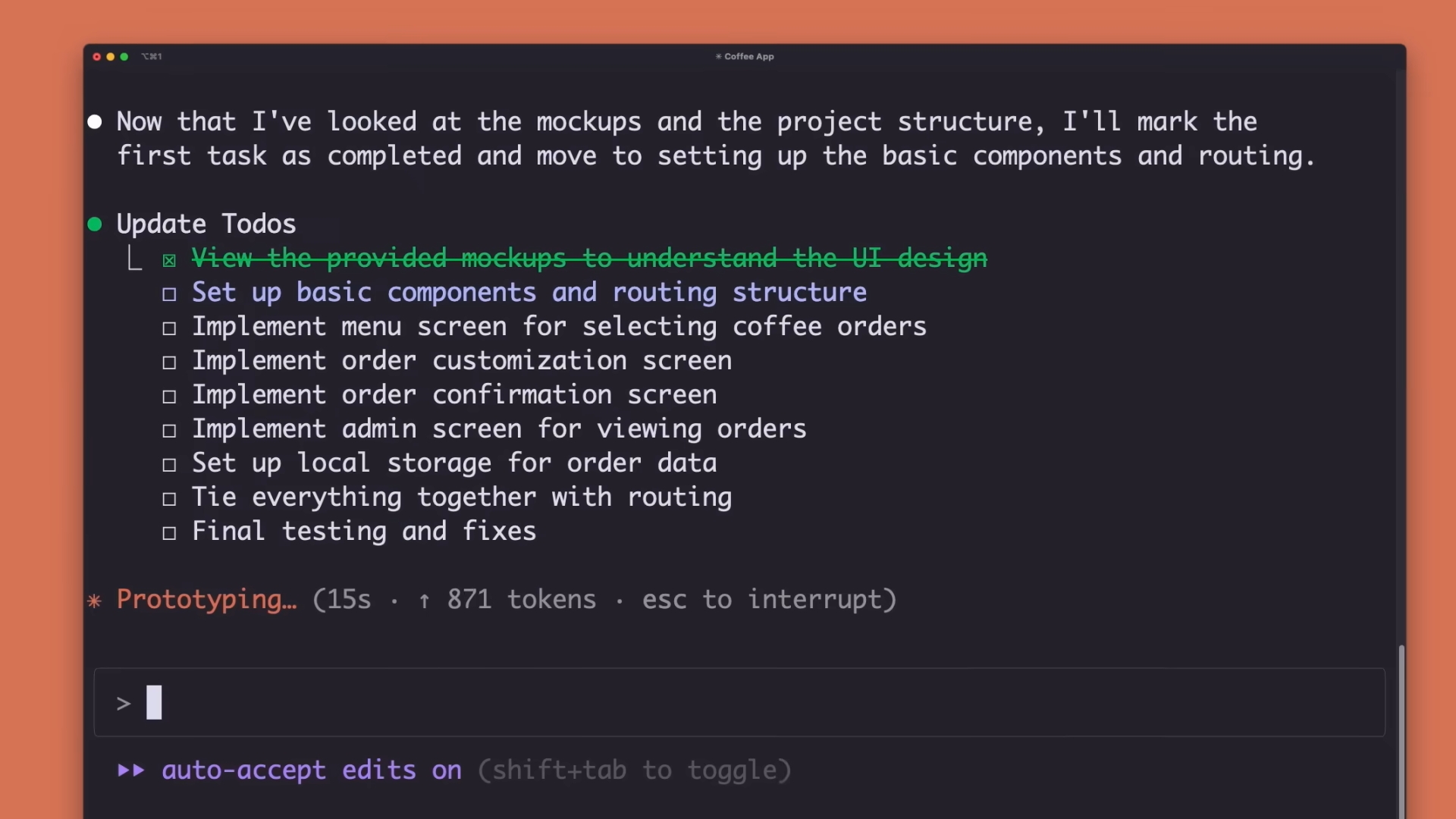Click the > prompt chevron in the input area

pos(124,702)
